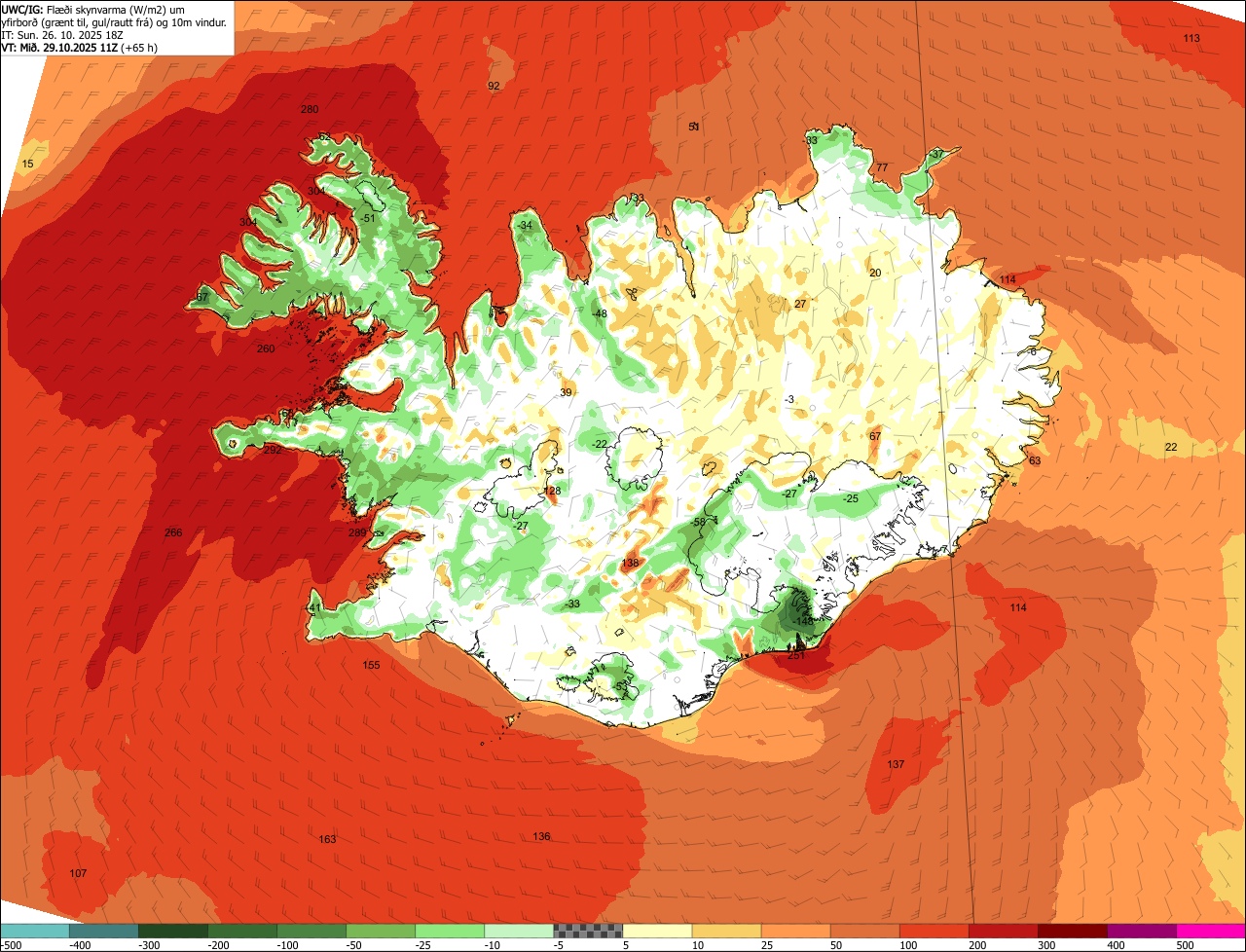Viewport: 1246px width, 952px height.
Task: Select the darkest green swatch after -300
Action: tap(172, 931)
